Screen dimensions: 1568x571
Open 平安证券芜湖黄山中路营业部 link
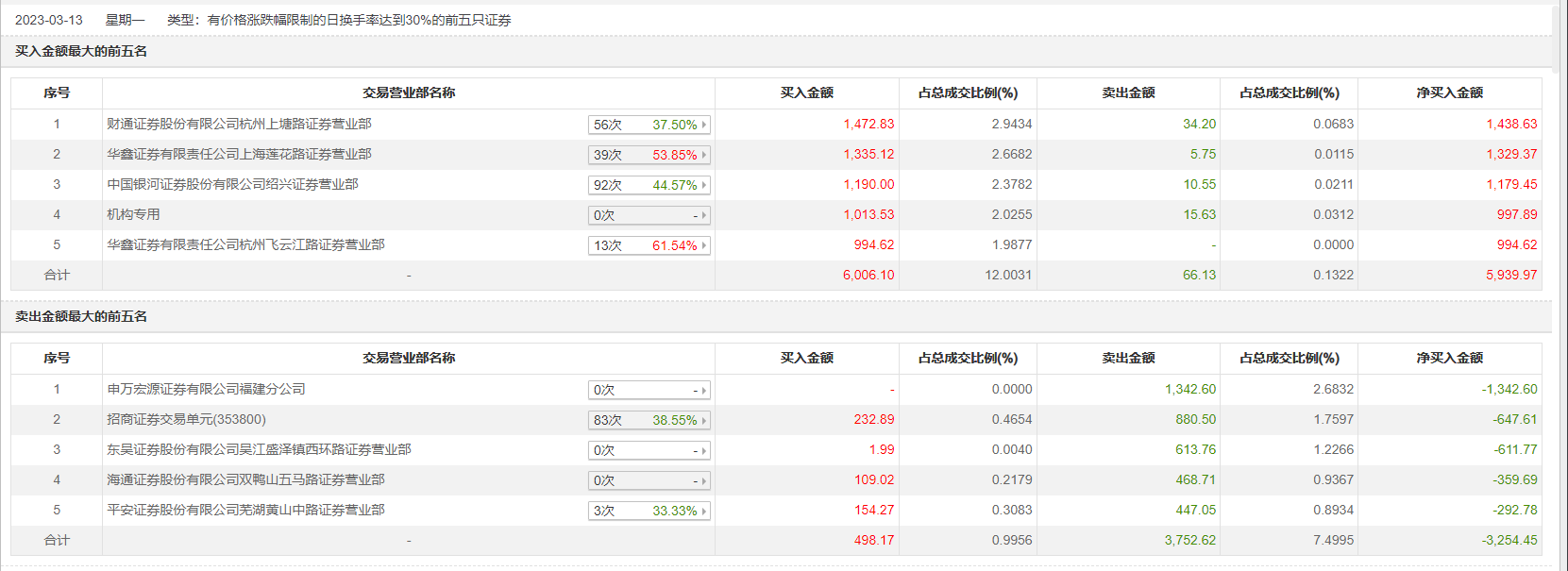245,510
